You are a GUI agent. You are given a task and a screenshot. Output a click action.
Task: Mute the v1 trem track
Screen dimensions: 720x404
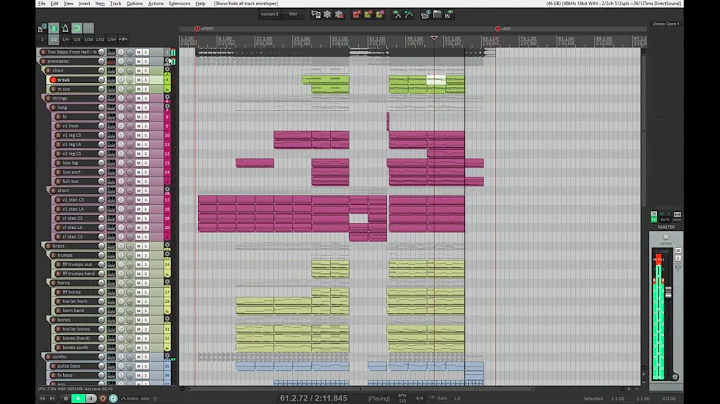tap(138, 126)
